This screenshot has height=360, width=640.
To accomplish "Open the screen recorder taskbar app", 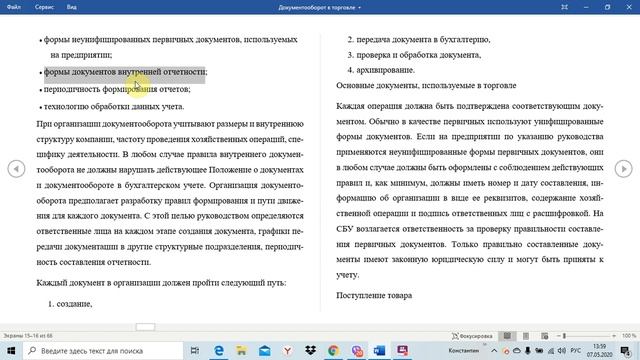I will [x=402, y=351].
